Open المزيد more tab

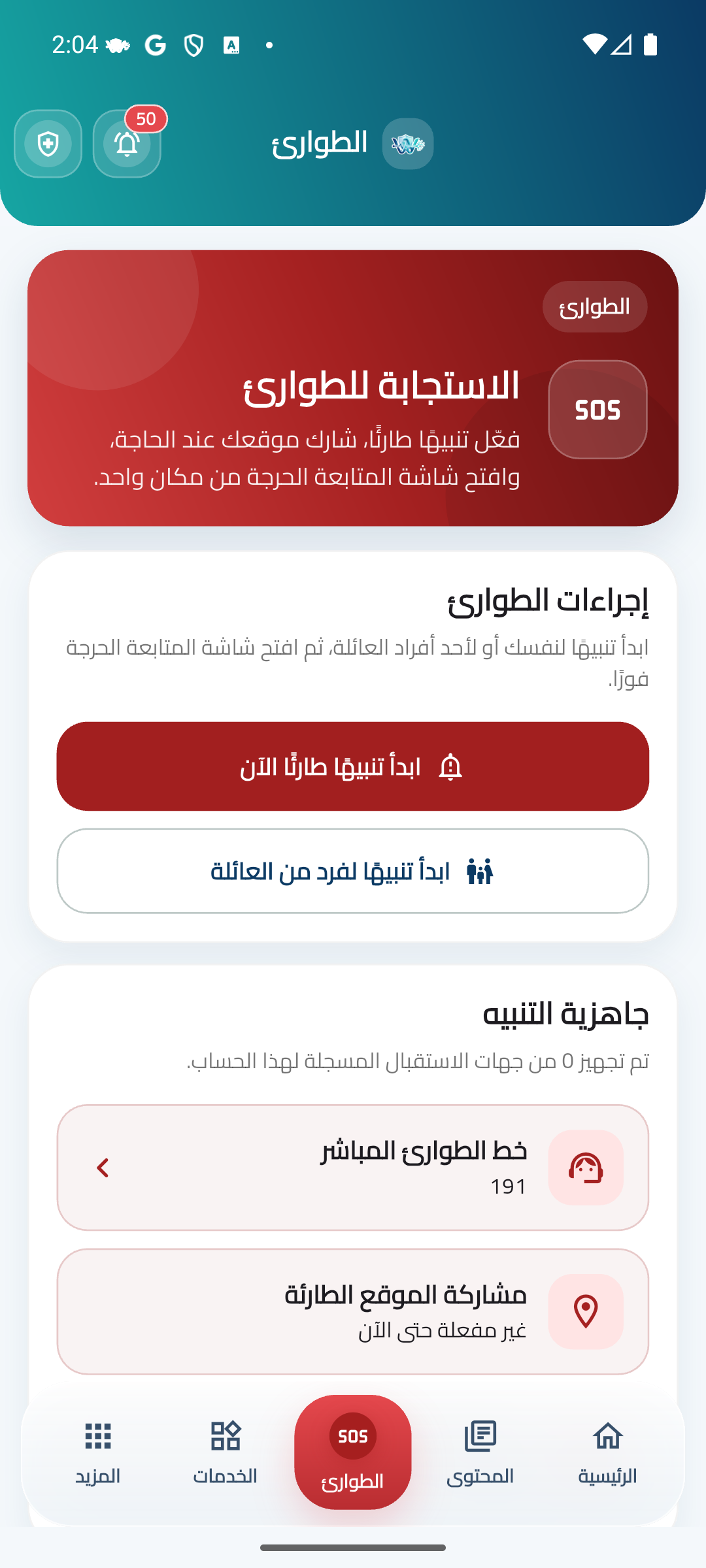pyautogui.click(x=98, y=1452)
